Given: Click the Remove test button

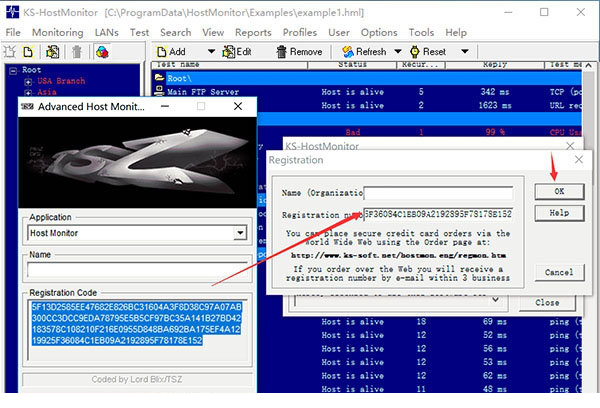Looking at the screenshot, I should tap(299, 52).
